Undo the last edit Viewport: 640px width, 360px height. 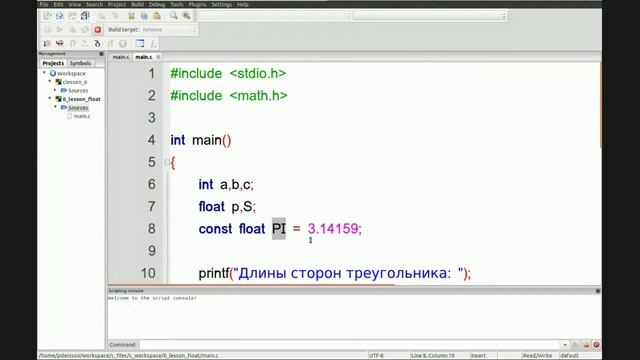(102, 16)
